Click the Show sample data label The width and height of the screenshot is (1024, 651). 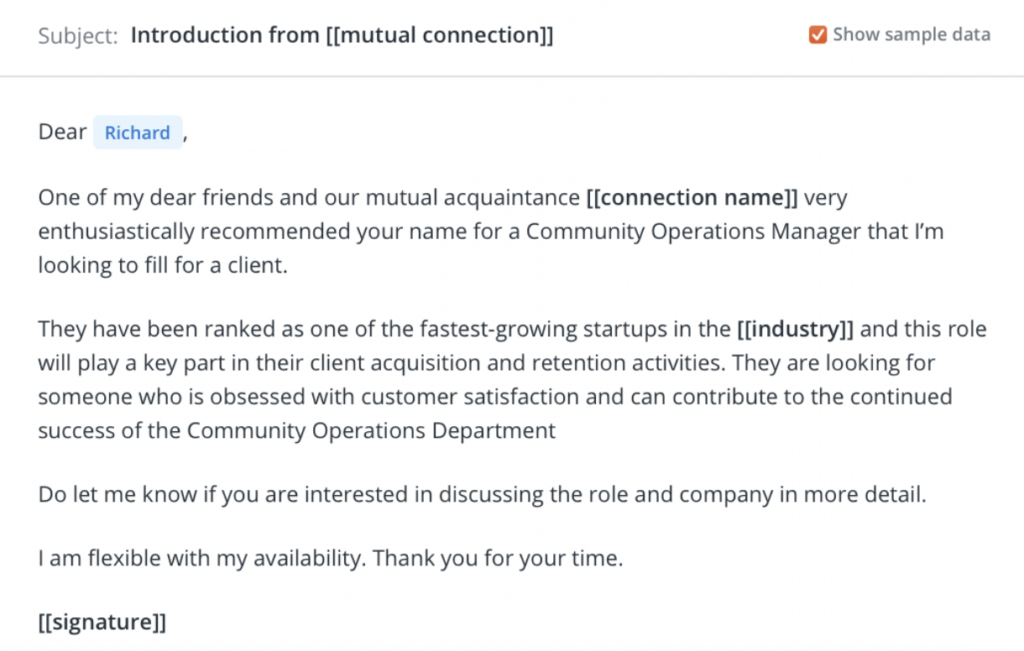point(911,35)
